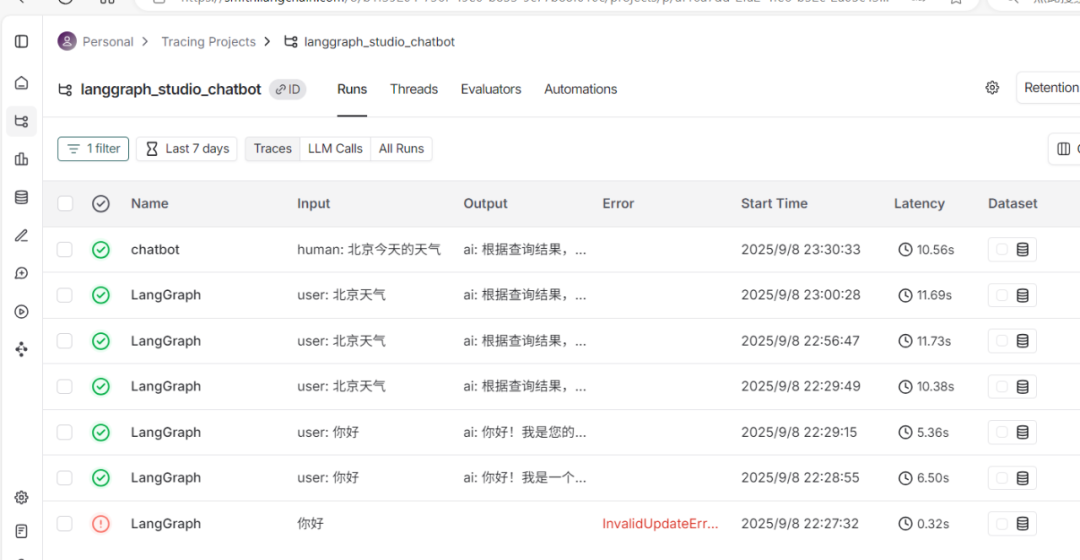Image resolution: width=1080 pixels, height=560 pixels.
Task: Click output 'ai: 你好！我是一个...'
Action: tap(525, 478)
